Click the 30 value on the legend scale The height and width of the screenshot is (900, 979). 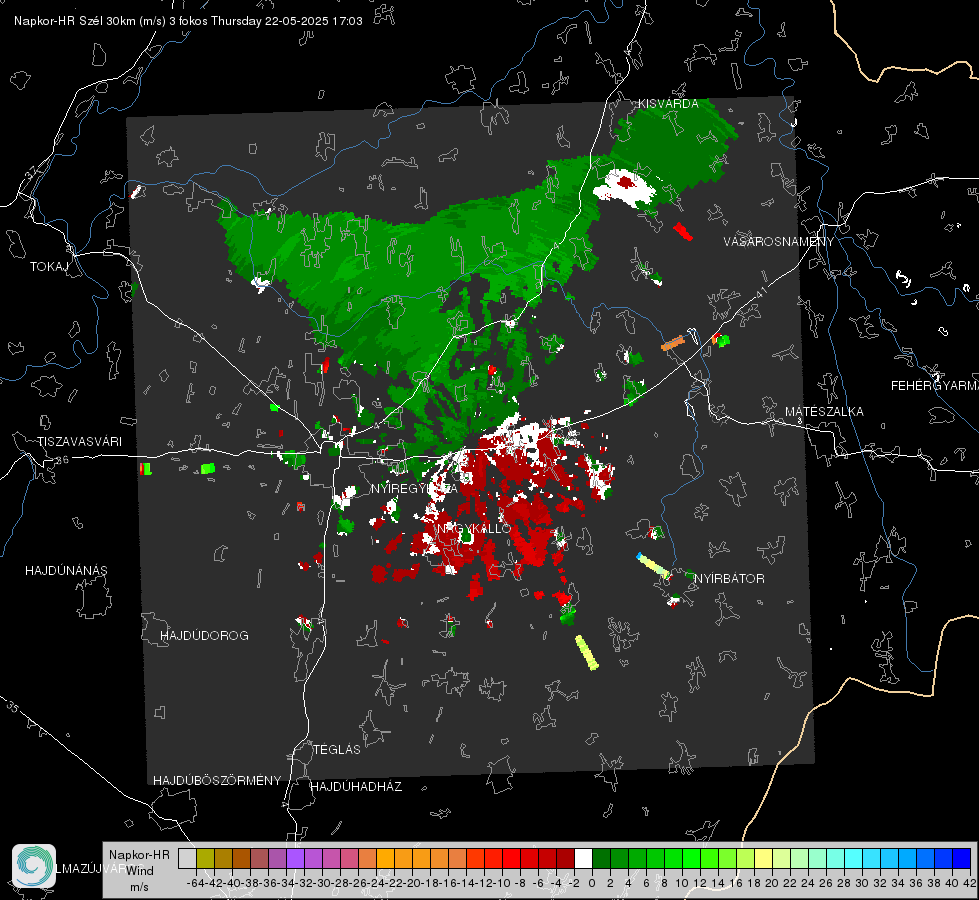pyautogui.click(x=862, y=883)
